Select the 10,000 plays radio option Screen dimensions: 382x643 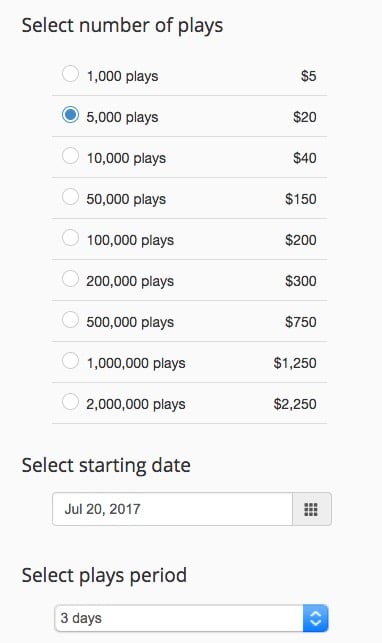[x=70, y=156]
